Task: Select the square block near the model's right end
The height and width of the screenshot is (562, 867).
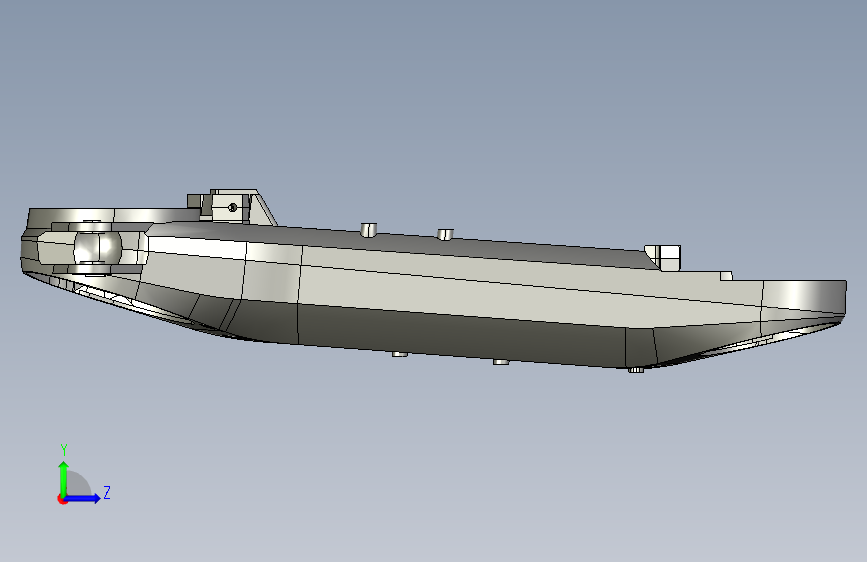Action: (668, 258)
